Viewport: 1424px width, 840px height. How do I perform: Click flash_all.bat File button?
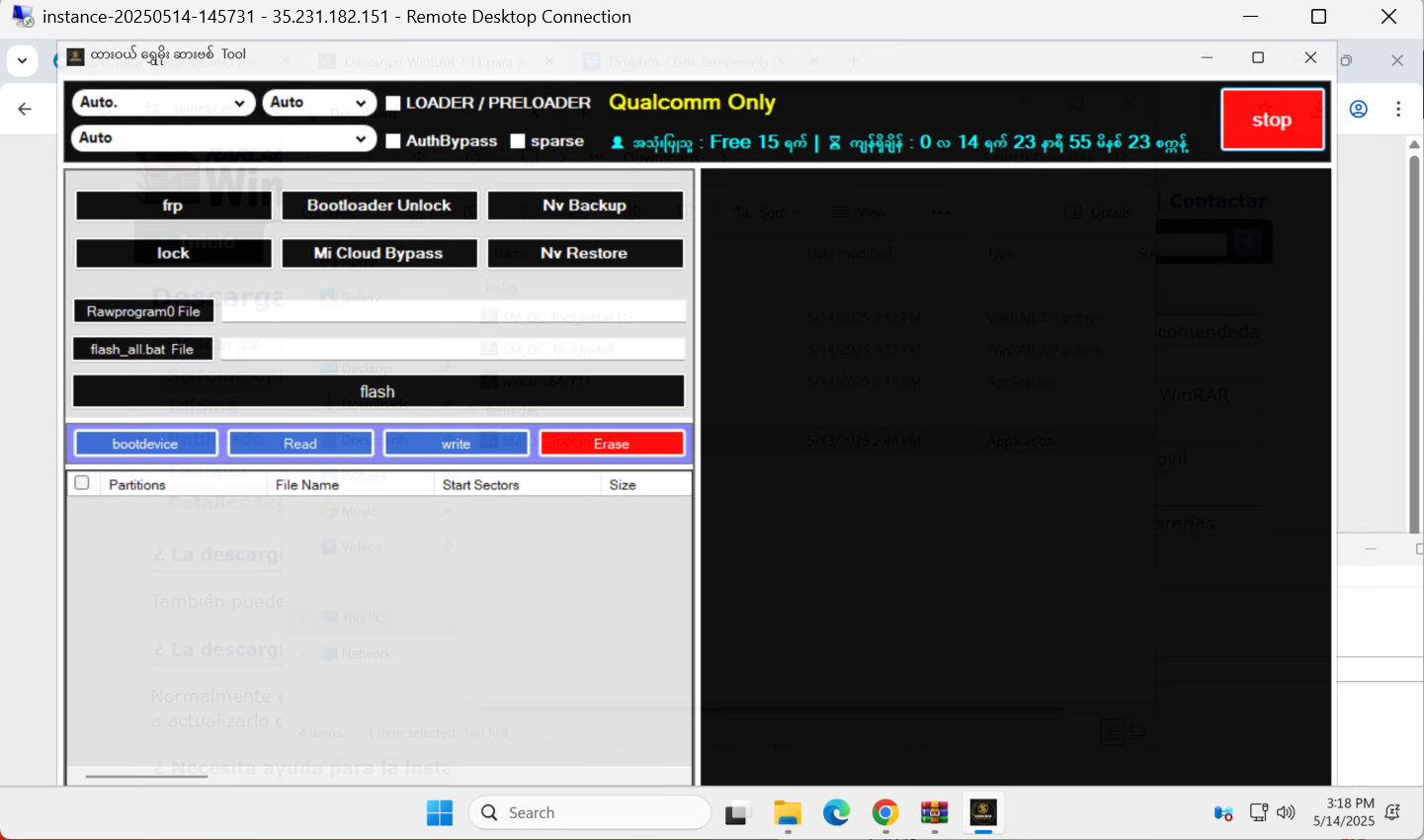tap(143, 349)
